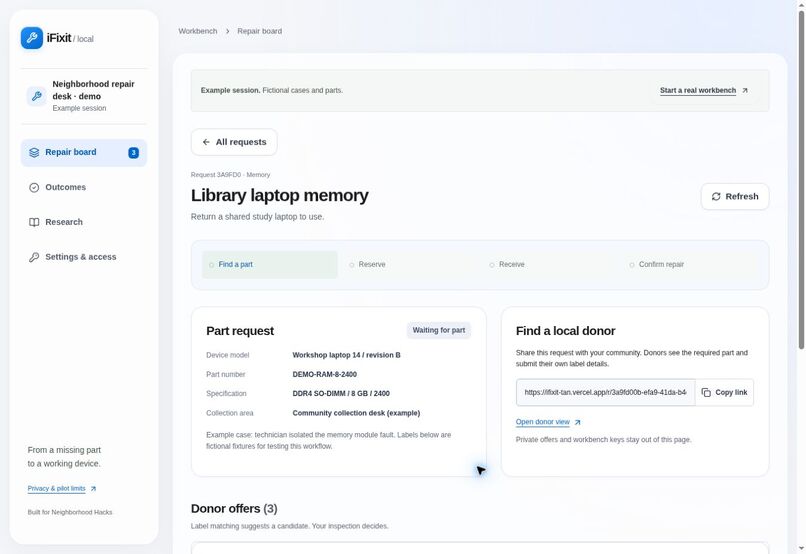
Task: Click the Outcomes checkmark circle icon
Action: [x=34, y=188]
